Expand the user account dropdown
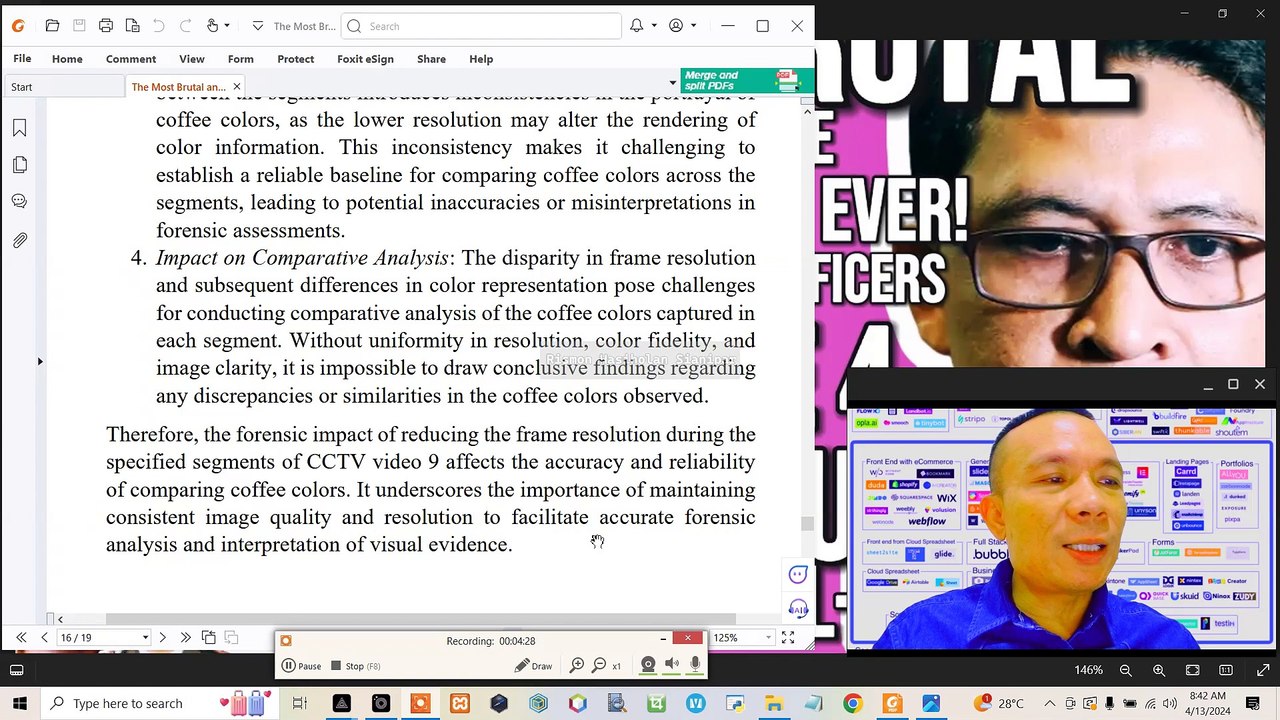Image resolution: width=1280 pixels, height=720 pixels. 692,26
